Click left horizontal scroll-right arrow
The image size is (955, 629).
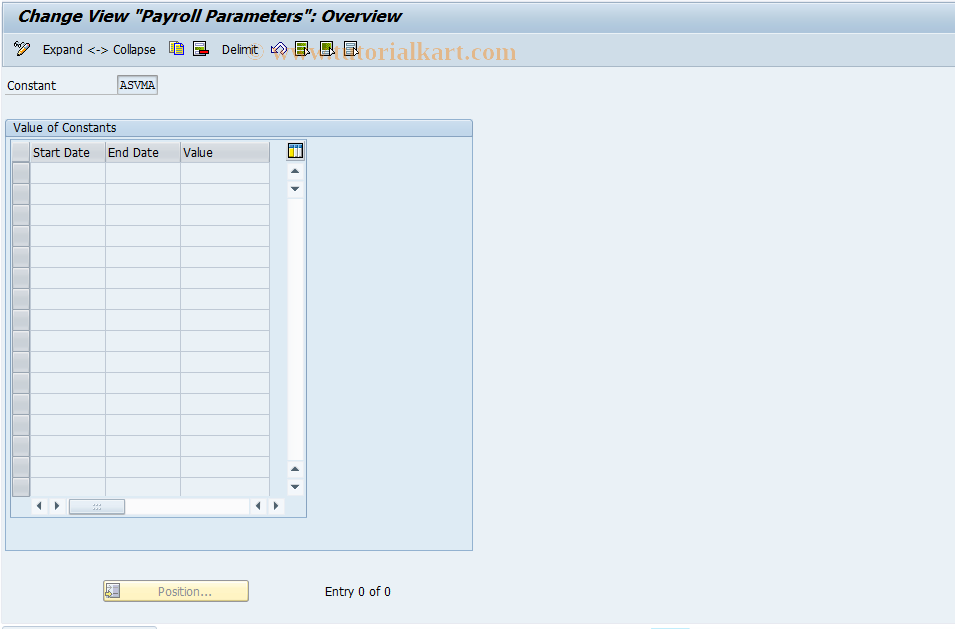click(x=57, y=505)
